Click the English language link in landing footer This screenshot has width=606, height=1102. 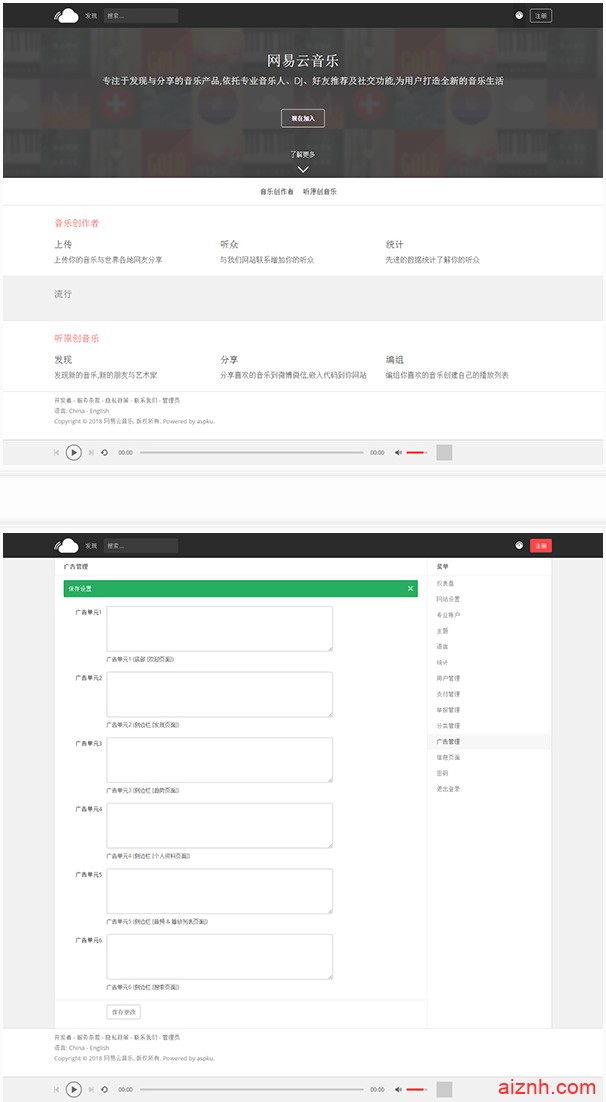point(99,411)
